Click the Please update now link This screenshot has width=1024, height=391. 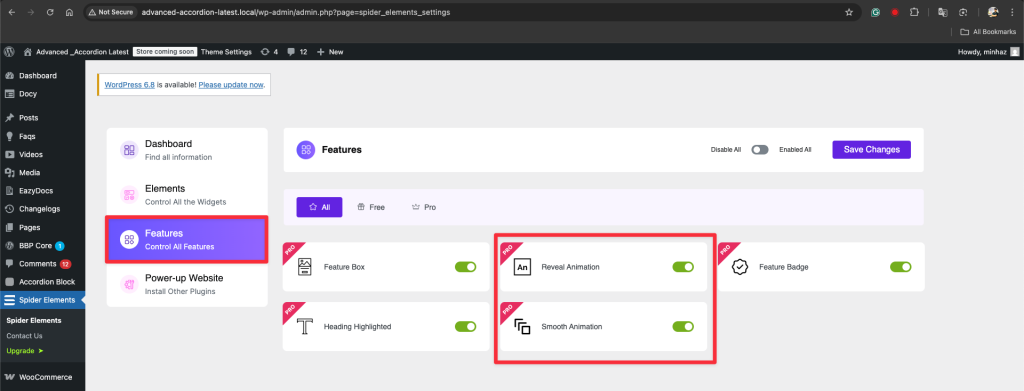pyautogui.click(x=231, y=85)
